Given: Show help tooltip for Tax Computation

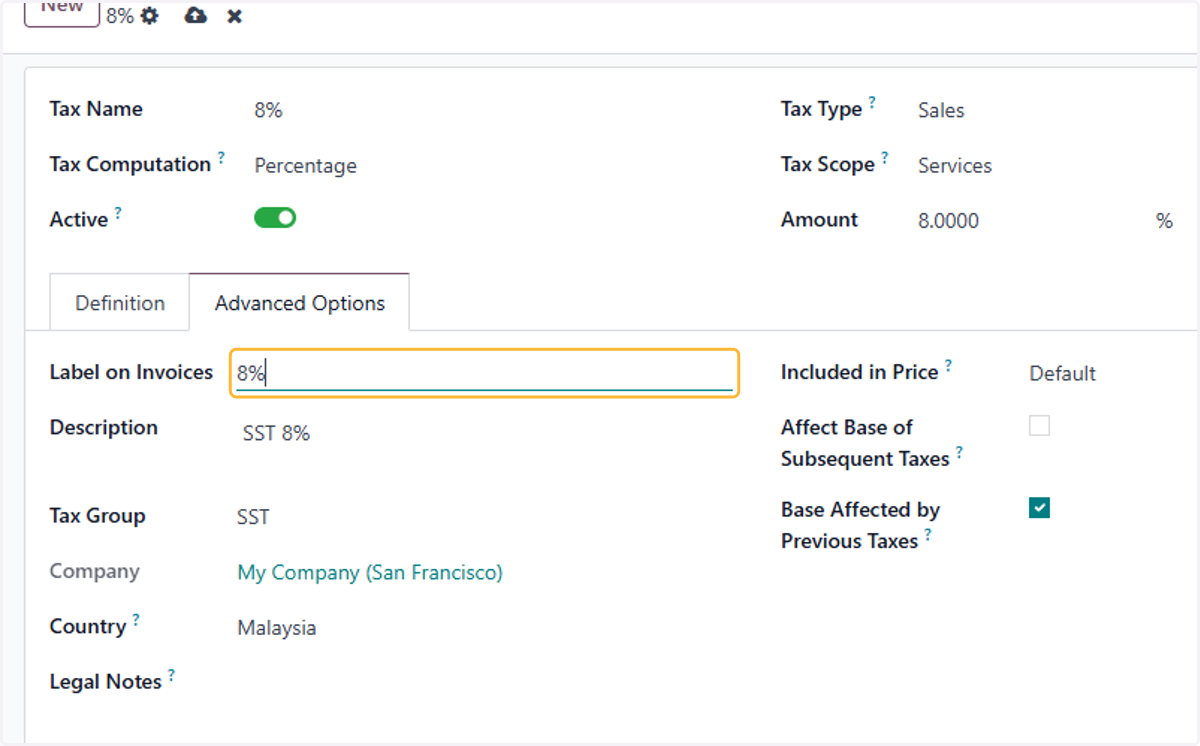Looking at the screenshot, I should (x=221, y=157).
